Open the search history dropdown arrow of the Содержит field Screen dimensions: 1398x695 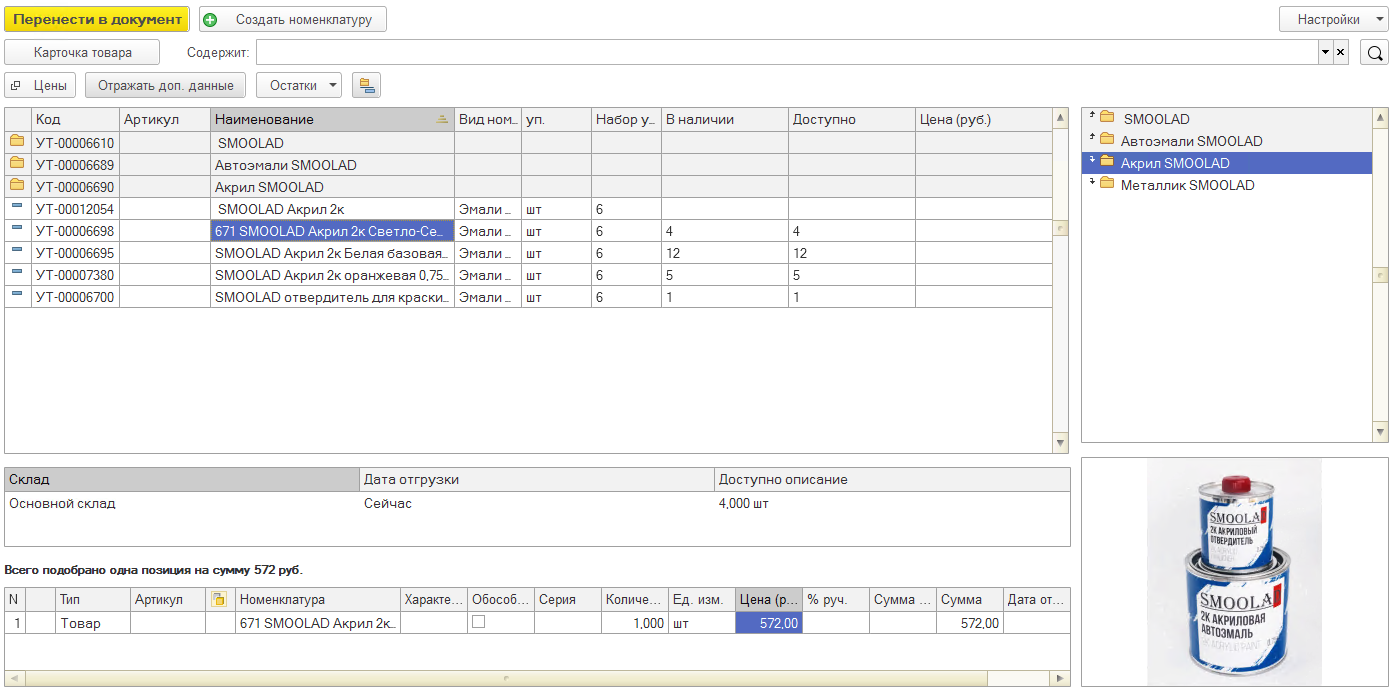[x=1326, y=53]
